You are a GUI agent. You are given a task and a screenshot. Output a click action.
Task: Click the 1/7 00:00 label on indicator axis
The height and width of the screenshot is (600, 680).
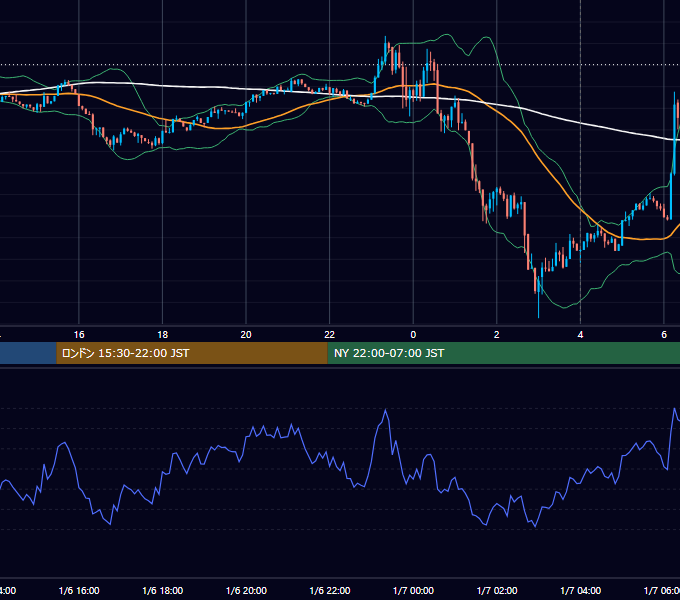[x=413, y=590]
